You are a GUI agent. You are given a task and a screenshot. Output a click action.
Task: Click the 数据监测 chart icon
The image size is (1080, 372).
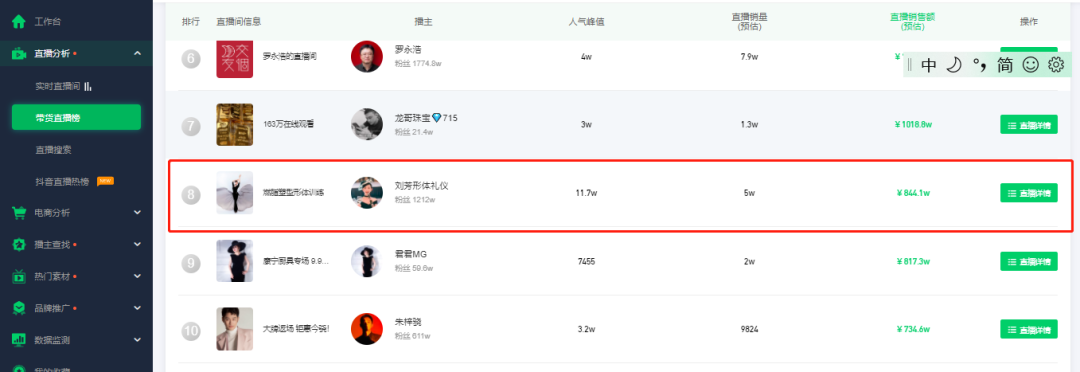coord(19,340)
